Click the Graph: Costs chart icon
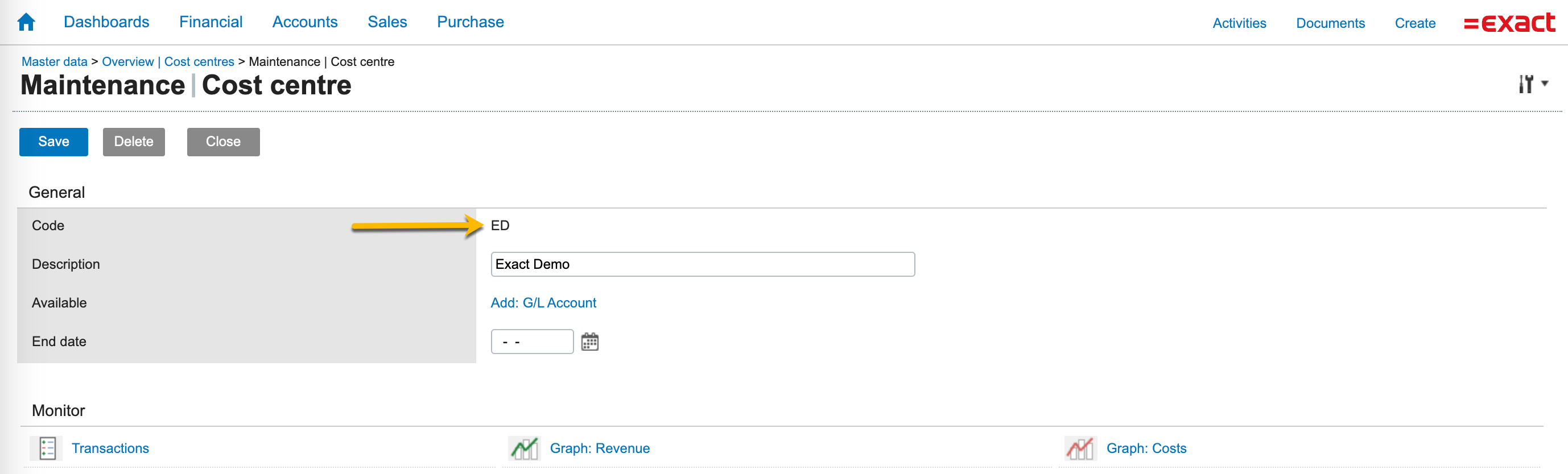Viewport: 1568px width, 474px height. tap(1080, 448)
